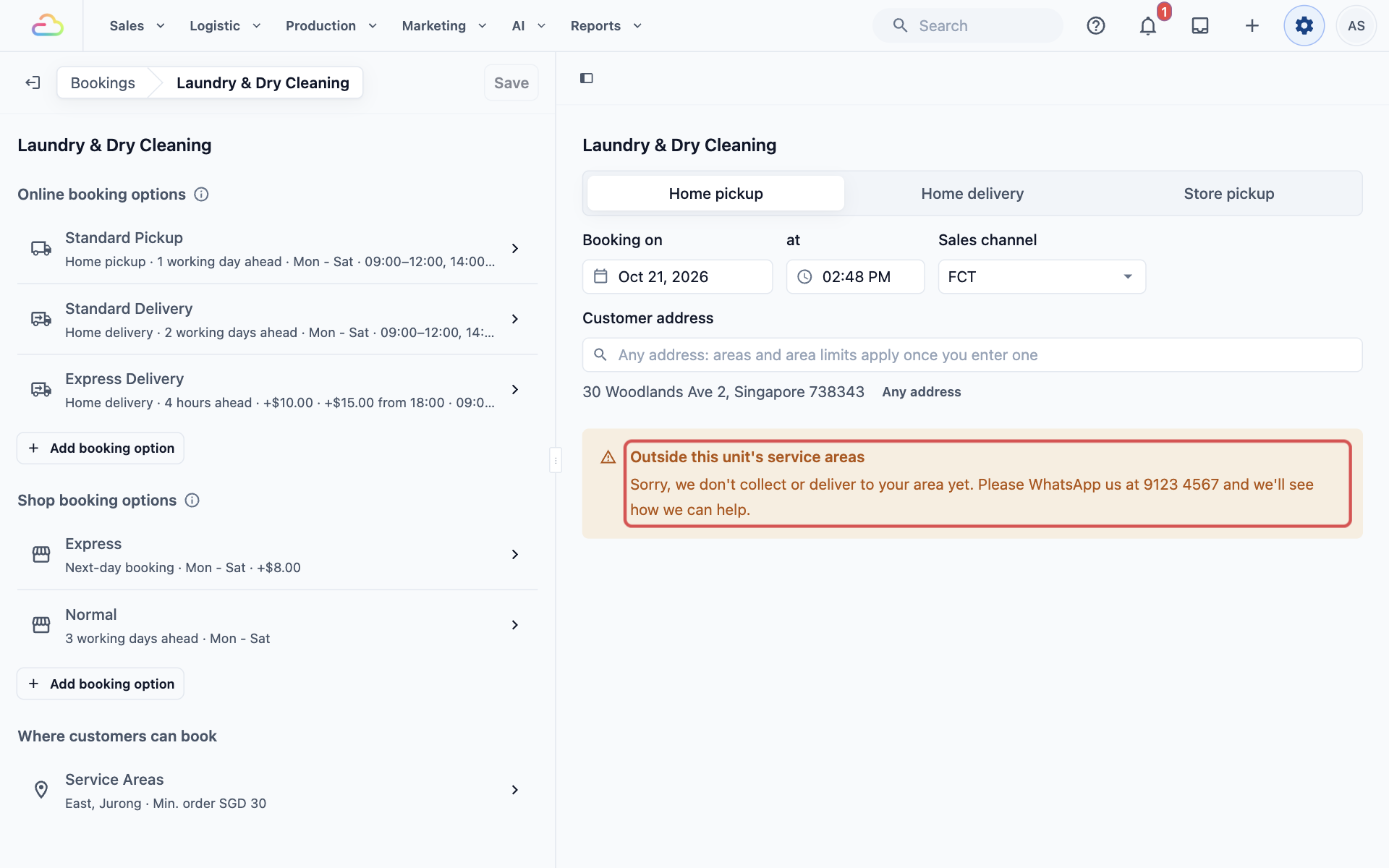The width and height of the screenshot is (1389, 868).
Task: Expand the Sales menu
Action: tap(137, 26)
